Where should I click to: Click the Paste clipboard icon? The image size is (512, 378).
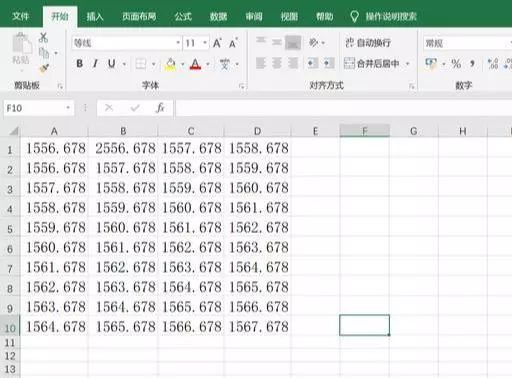(x=22, y=44)
